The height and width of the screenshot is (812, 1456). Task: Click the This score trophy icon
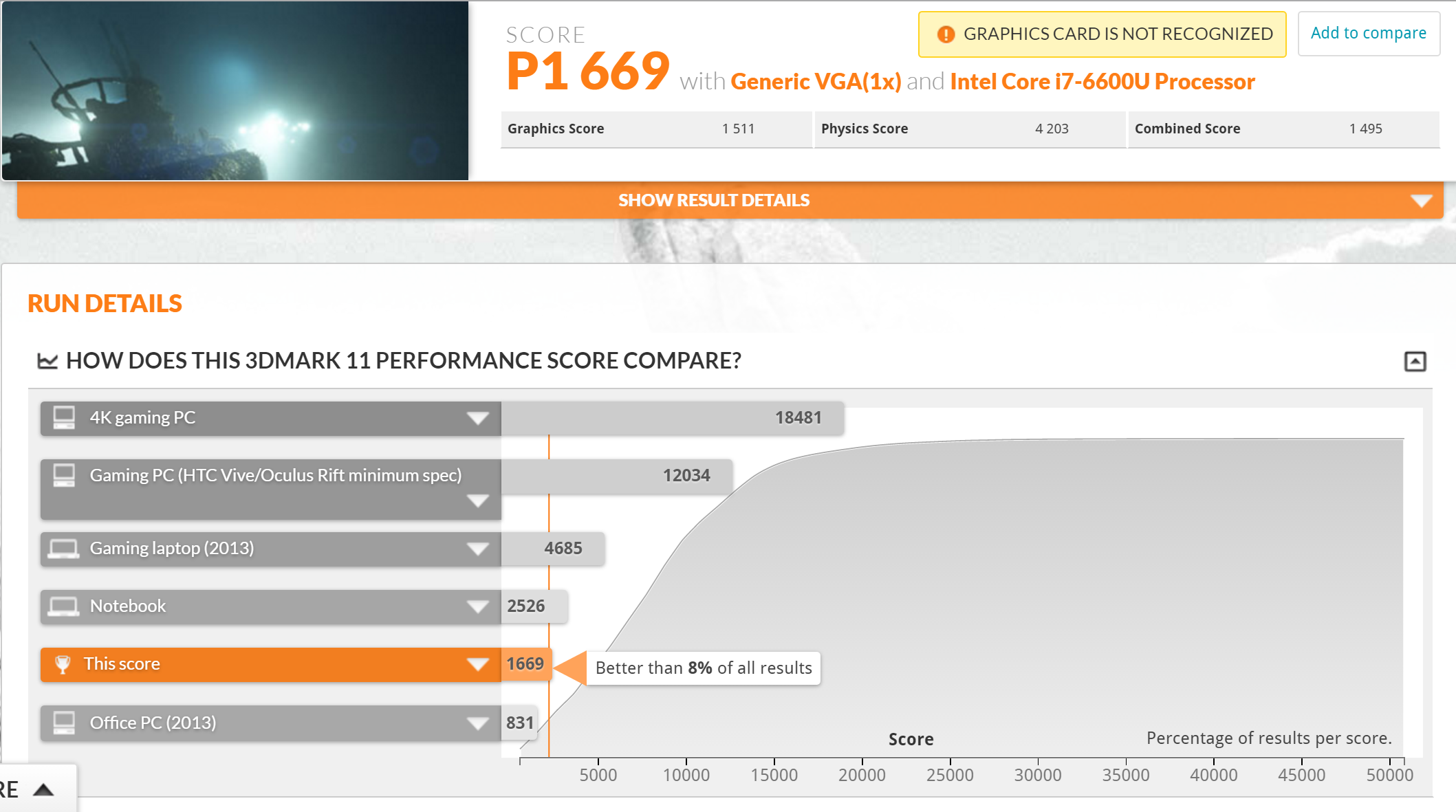(63, 664)
